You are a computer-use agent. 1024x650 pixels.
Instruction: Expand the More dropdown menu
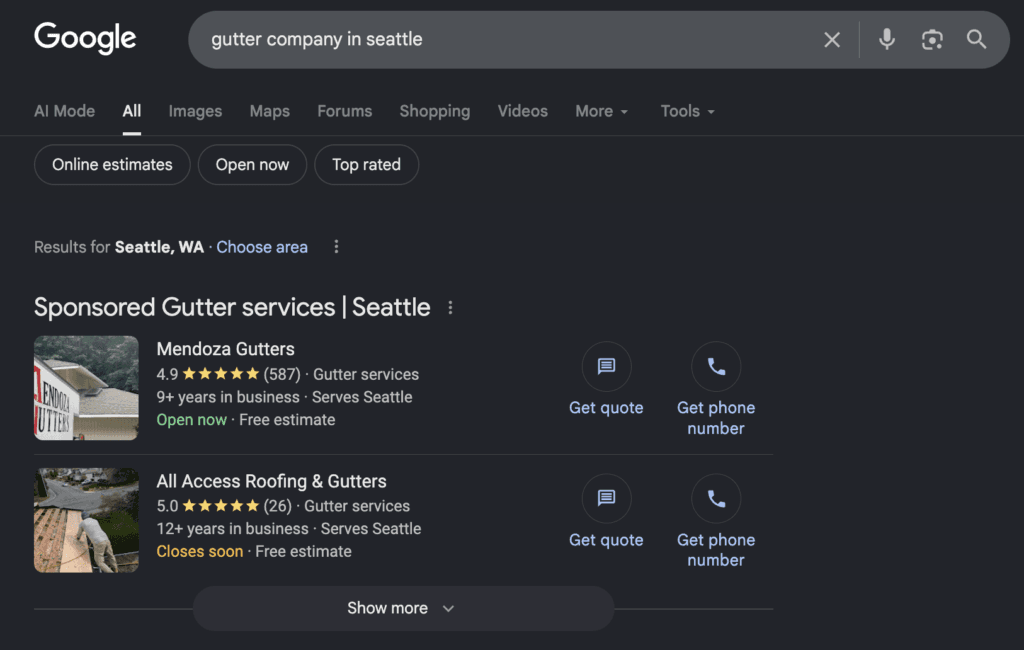(x=601, y=111)
